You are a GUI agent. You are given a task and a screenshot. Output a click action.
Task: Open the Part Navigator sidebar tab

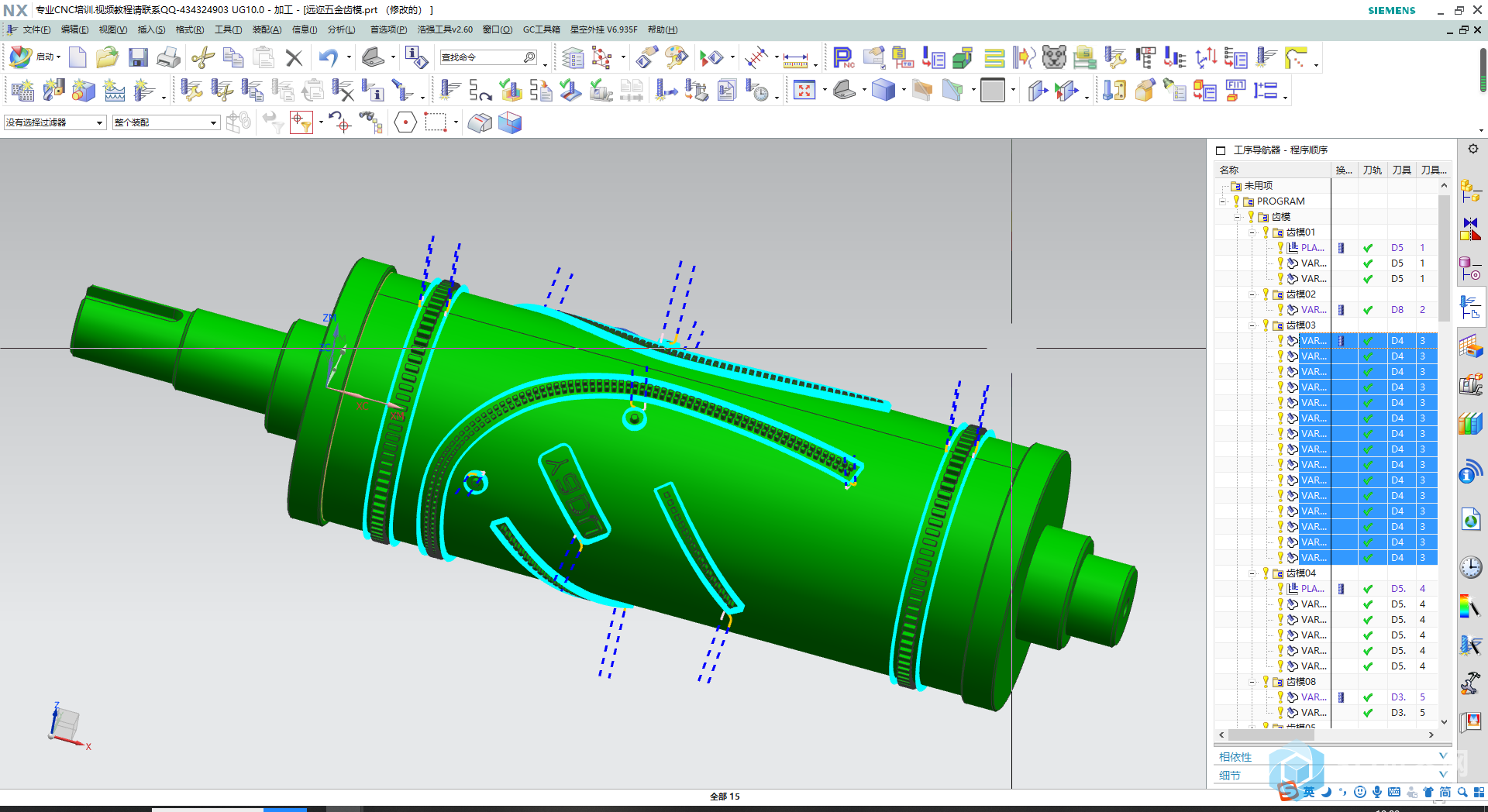point(1470,269)
